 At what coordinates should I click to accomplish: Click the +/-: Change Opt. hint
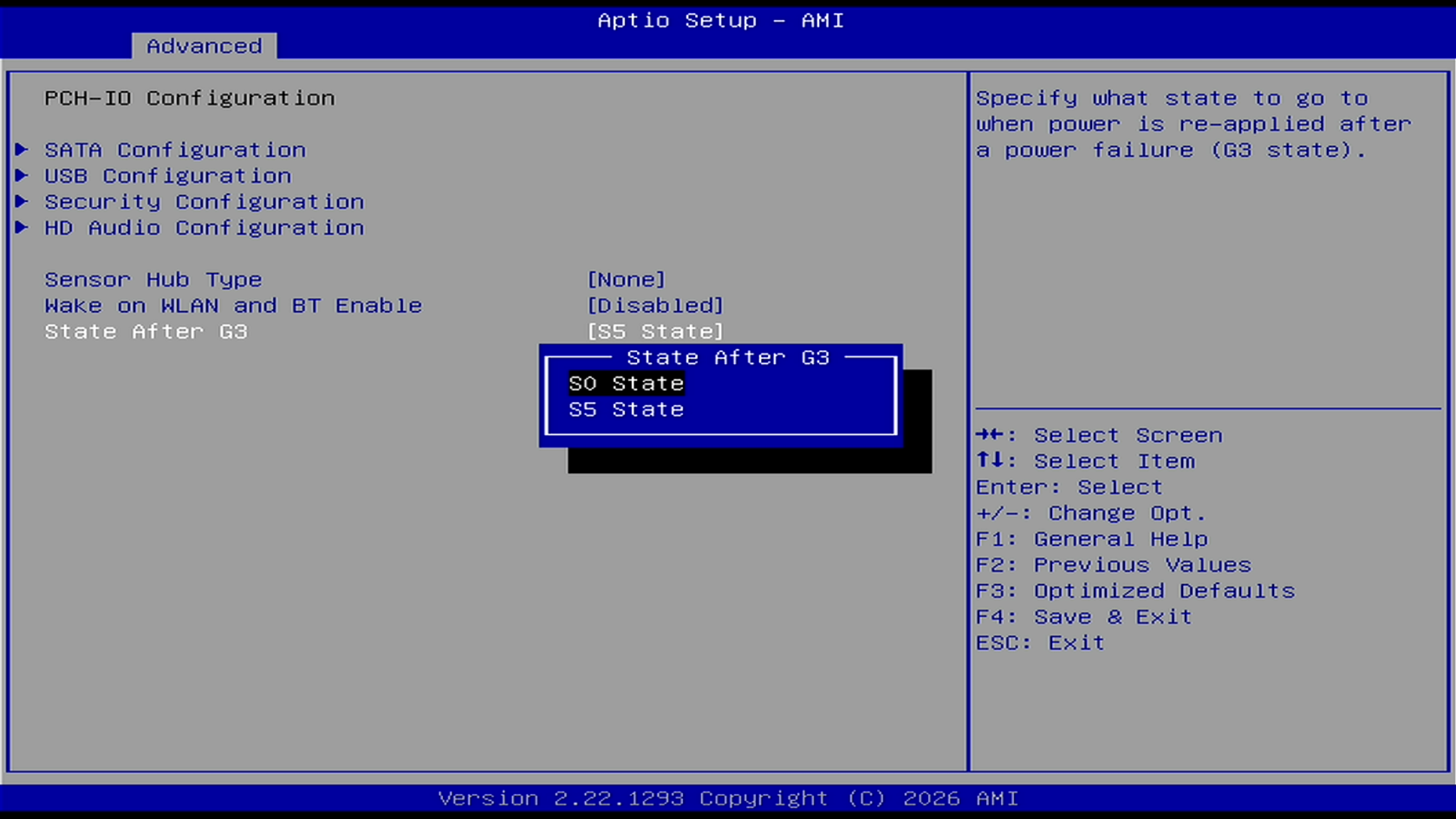pyautogui.click(x=1091, y=513)
